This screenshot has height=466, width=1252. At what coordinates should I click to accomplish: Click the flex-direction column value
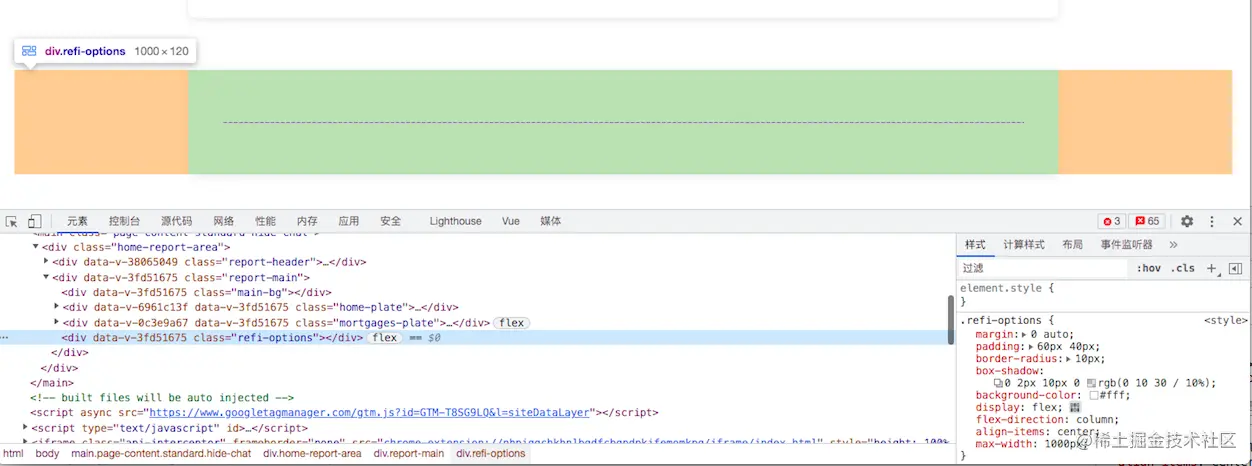point(1095,420)
